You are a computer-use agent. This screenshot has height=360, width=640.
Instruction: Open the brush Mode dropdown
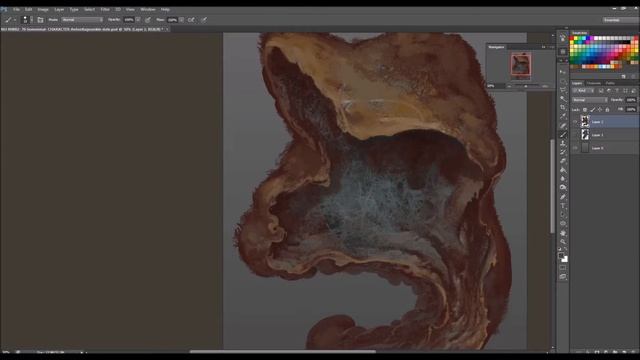coord(82,20)
